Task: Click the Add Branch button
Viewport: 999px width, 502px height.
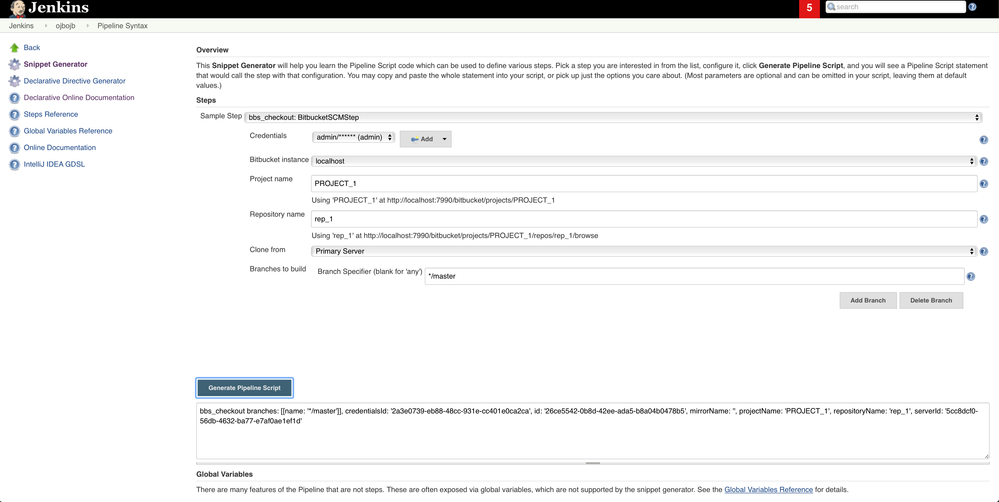Action: coord(868,300)
